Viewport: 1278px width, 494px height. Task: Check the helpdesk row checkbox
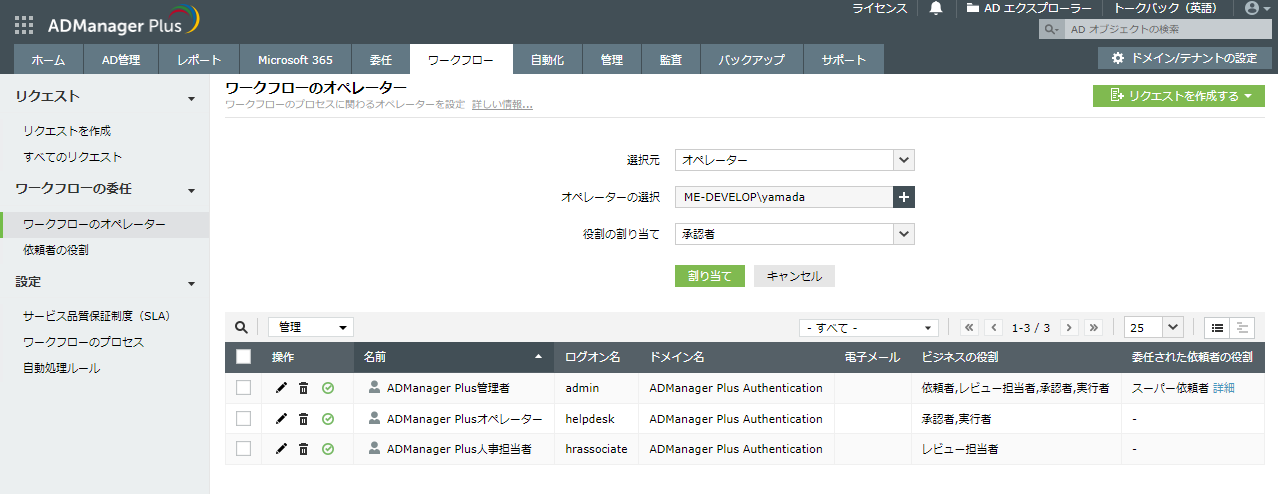243,419
